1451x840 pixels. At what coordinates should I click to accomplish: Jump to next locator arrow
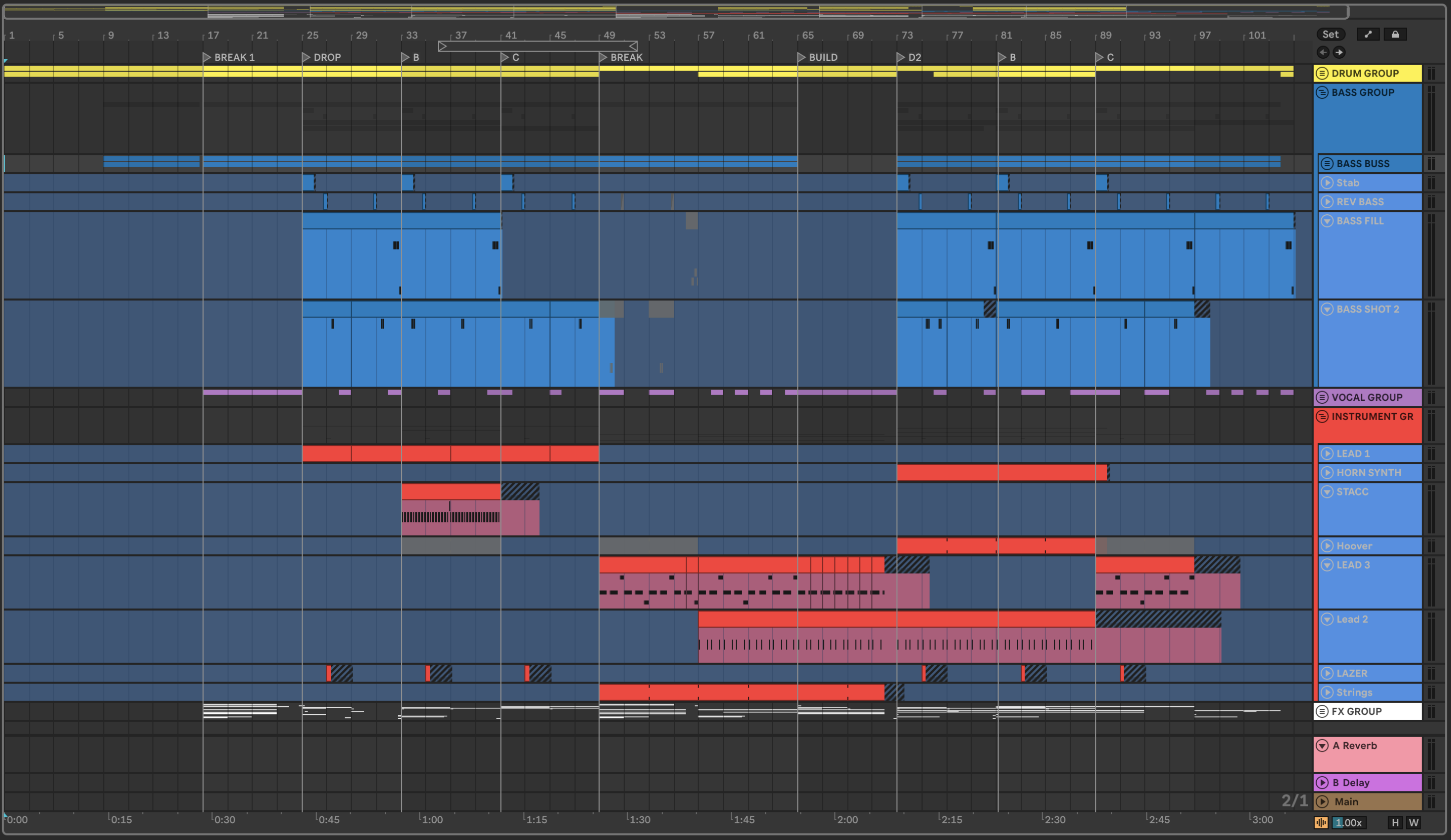click(x=1340, y=52)
